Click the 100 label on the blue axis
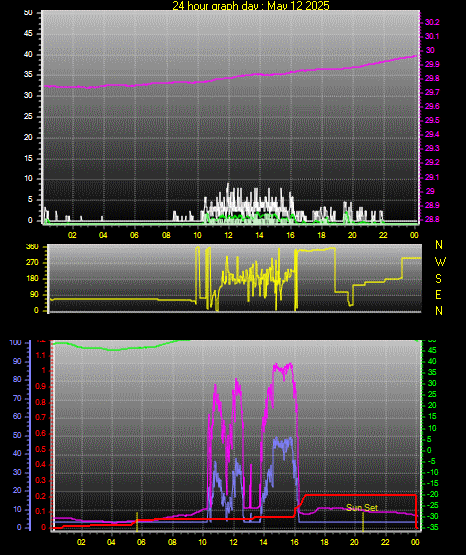 (16, 343)
